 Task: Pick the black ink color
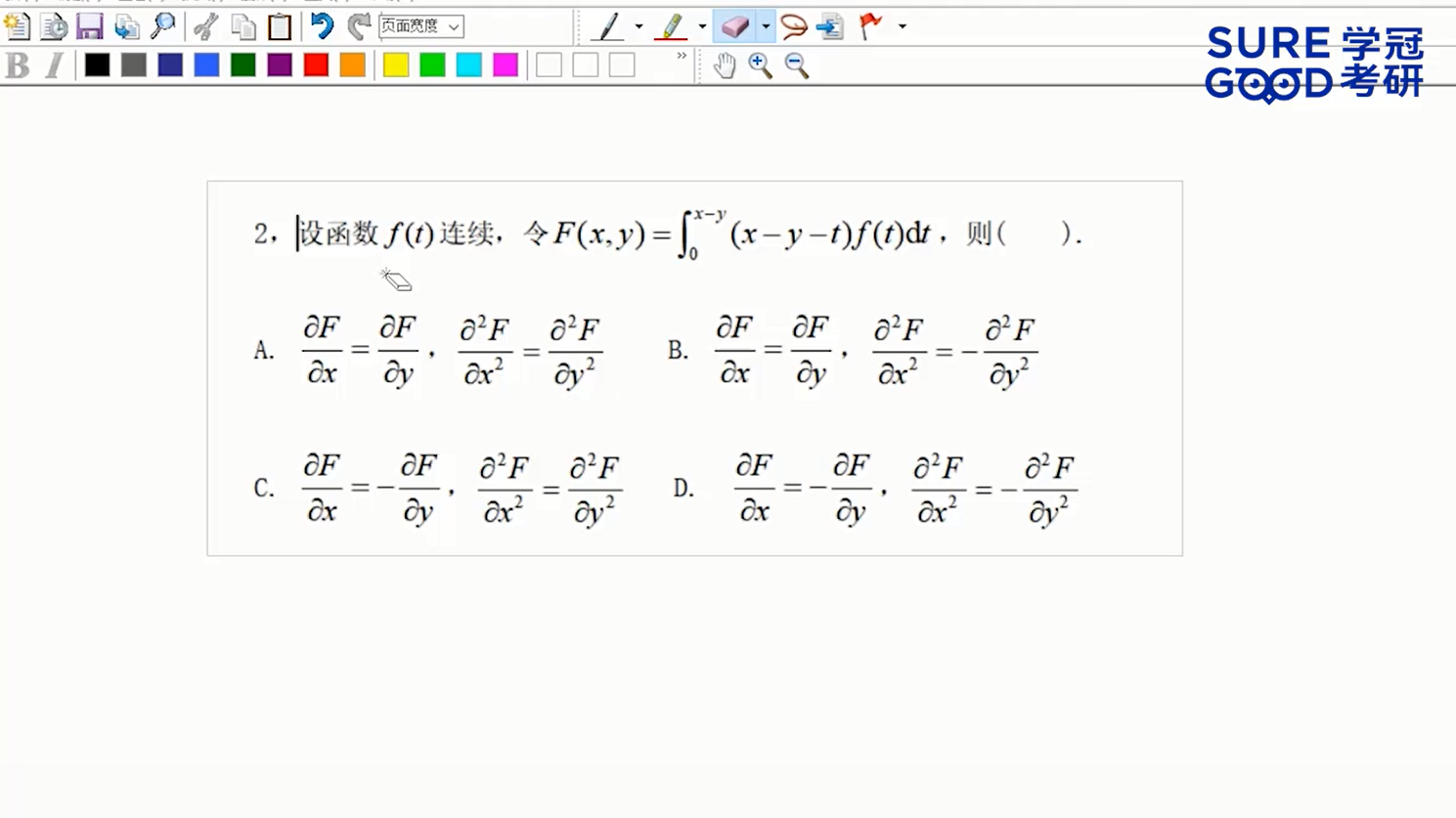click(x=97, y=65)
